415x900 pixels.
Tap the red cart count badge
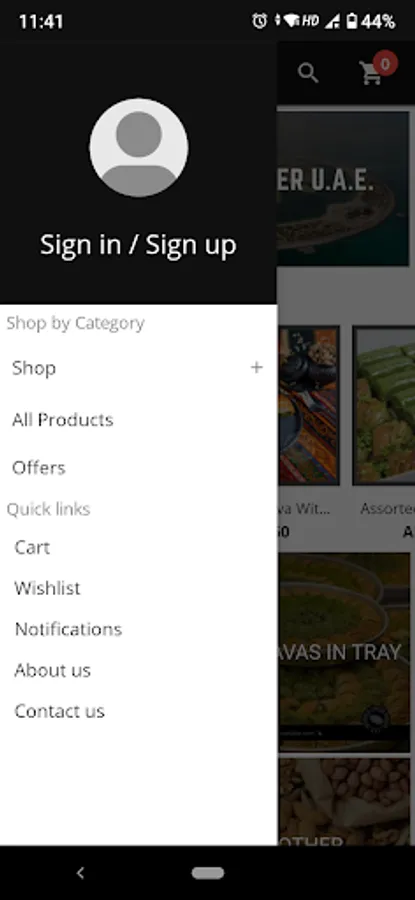(385, 63)
